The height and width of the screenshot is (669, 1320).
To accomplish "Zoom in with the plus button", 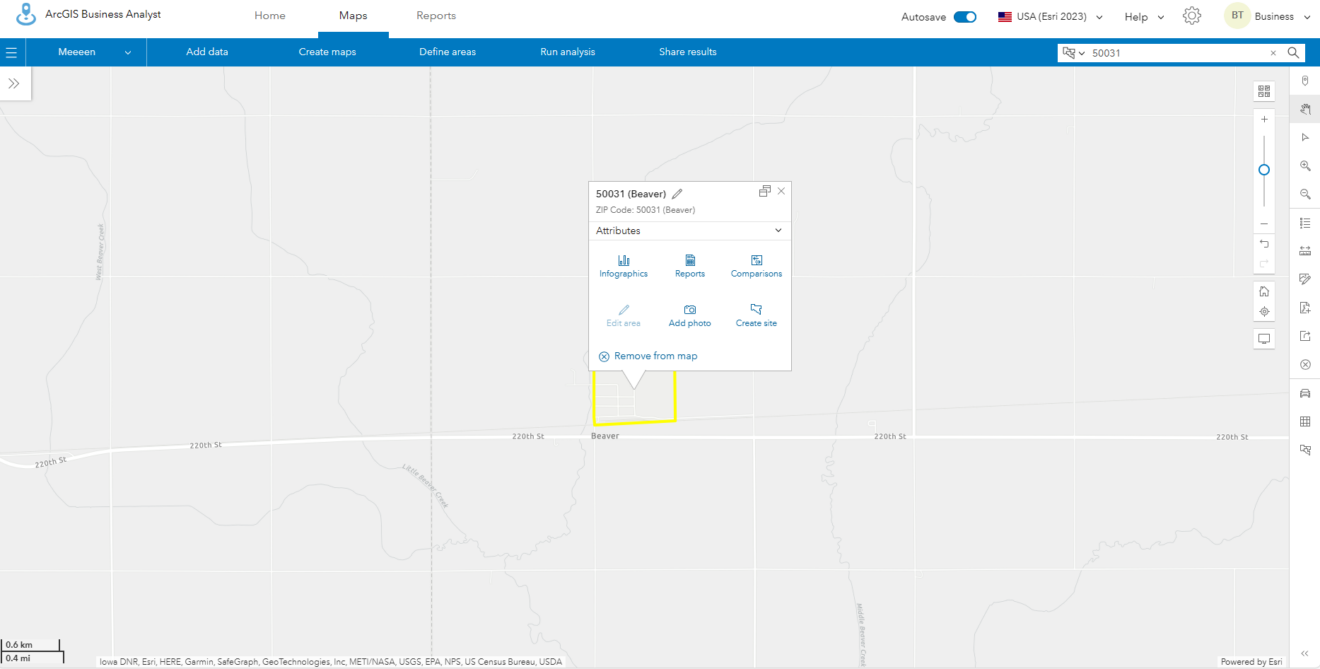I will (1264, 119).
